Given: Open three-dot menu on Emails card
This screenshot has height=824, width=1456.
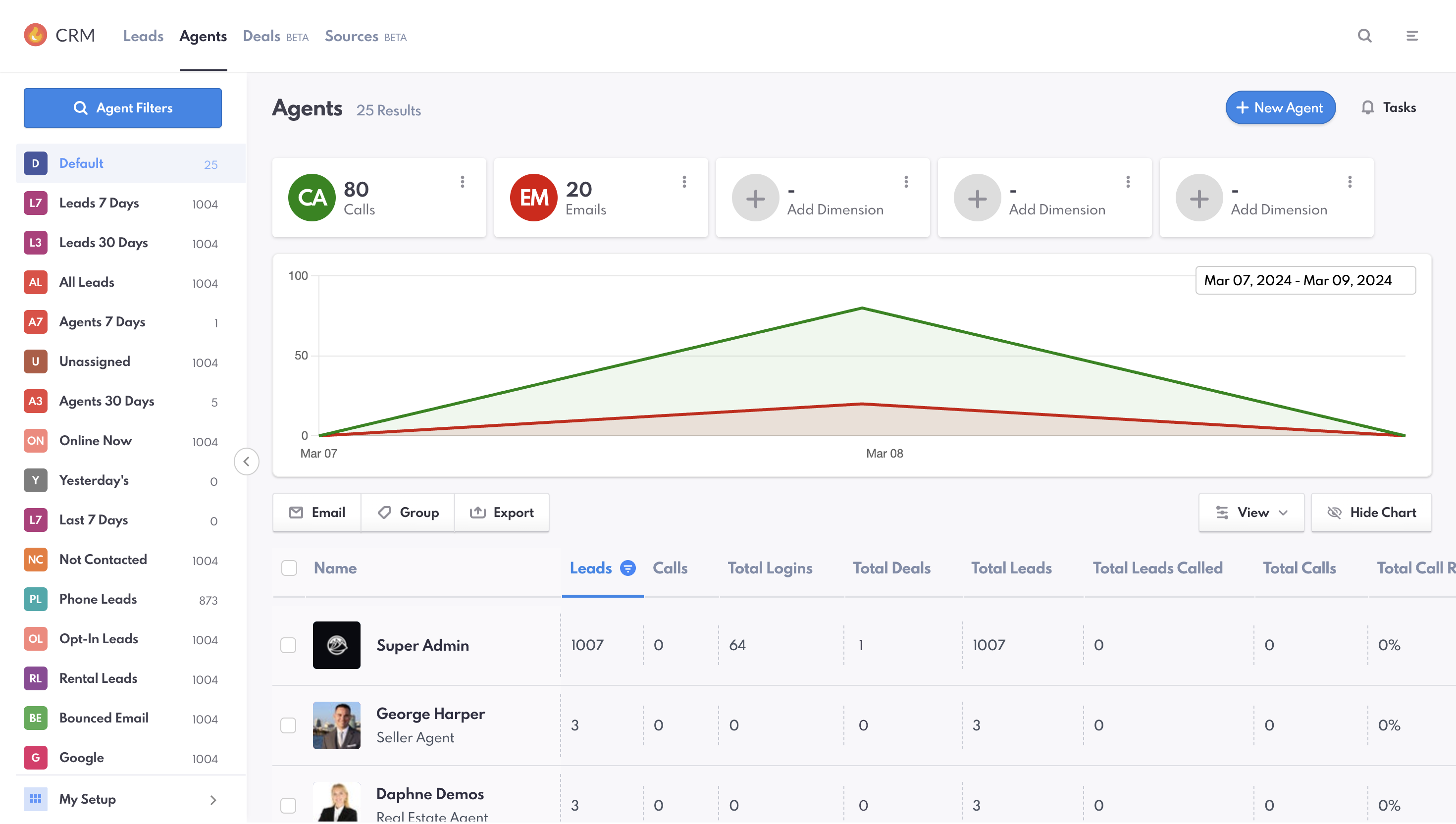Looking at the screenshot, I should (x=684, y=182).
